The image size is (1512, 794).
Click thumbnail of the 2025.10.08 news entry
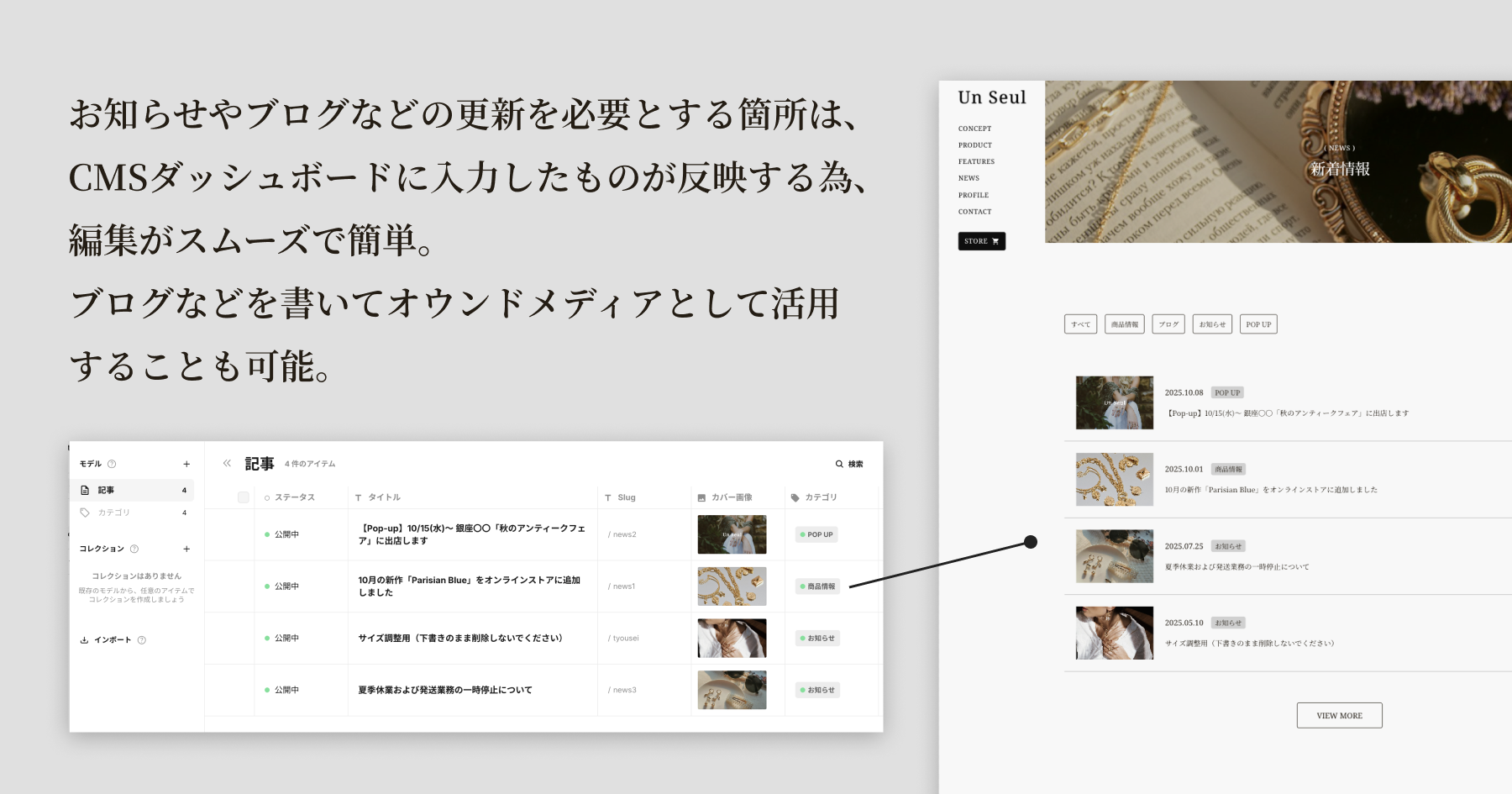(1115, 402)
